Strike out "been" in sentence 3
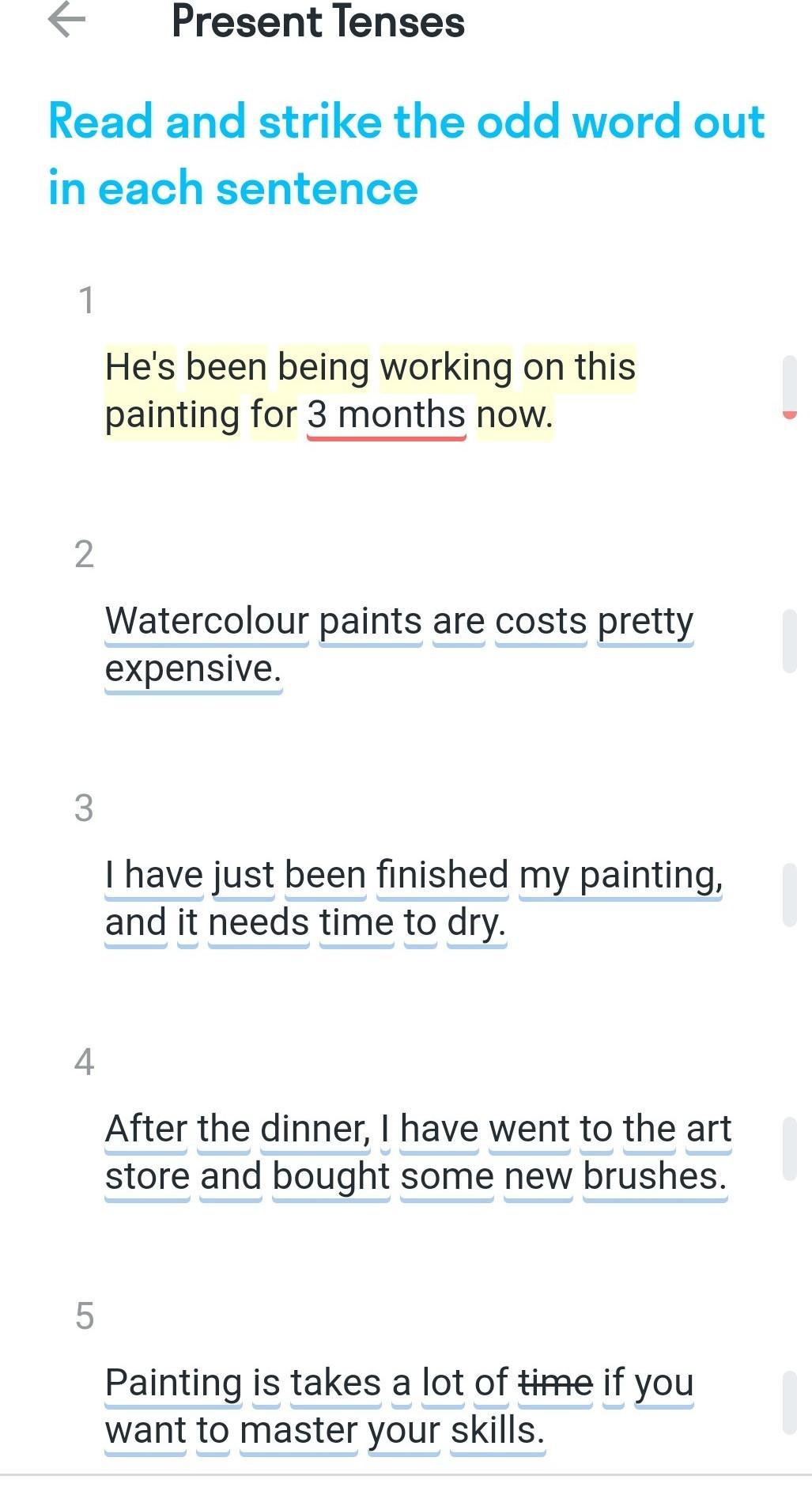 (x=325, y=876)
